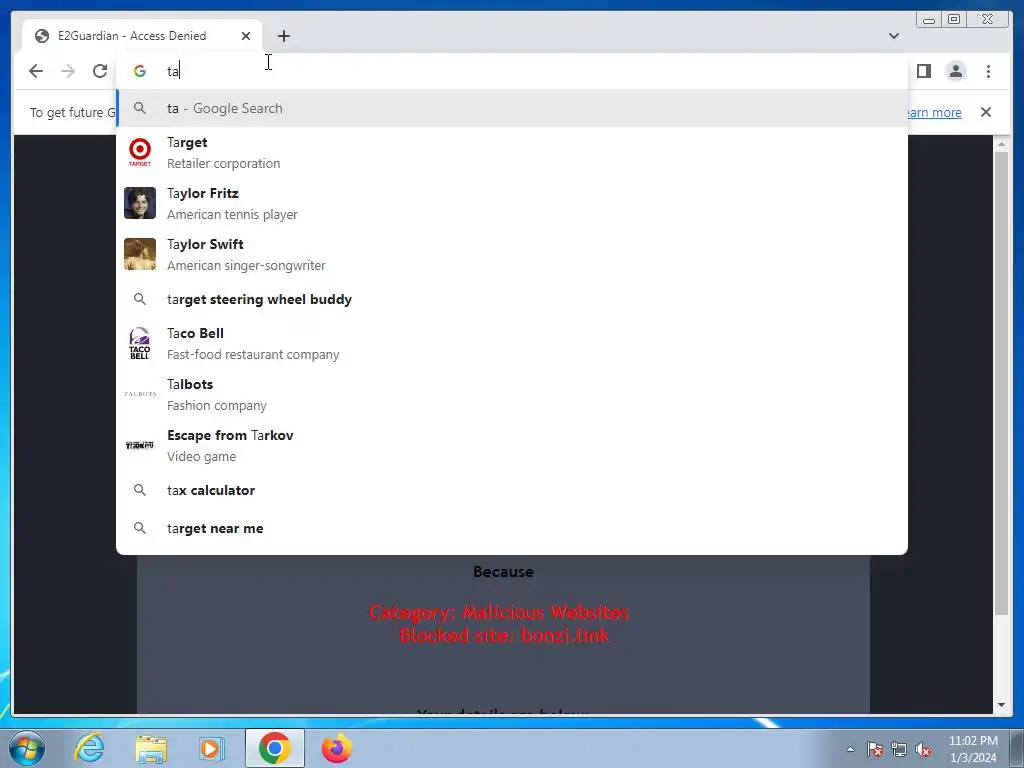Click search icon beside 'tax calculator'
The width and height of the screenshot is (1024, 768).
point(140,490)
